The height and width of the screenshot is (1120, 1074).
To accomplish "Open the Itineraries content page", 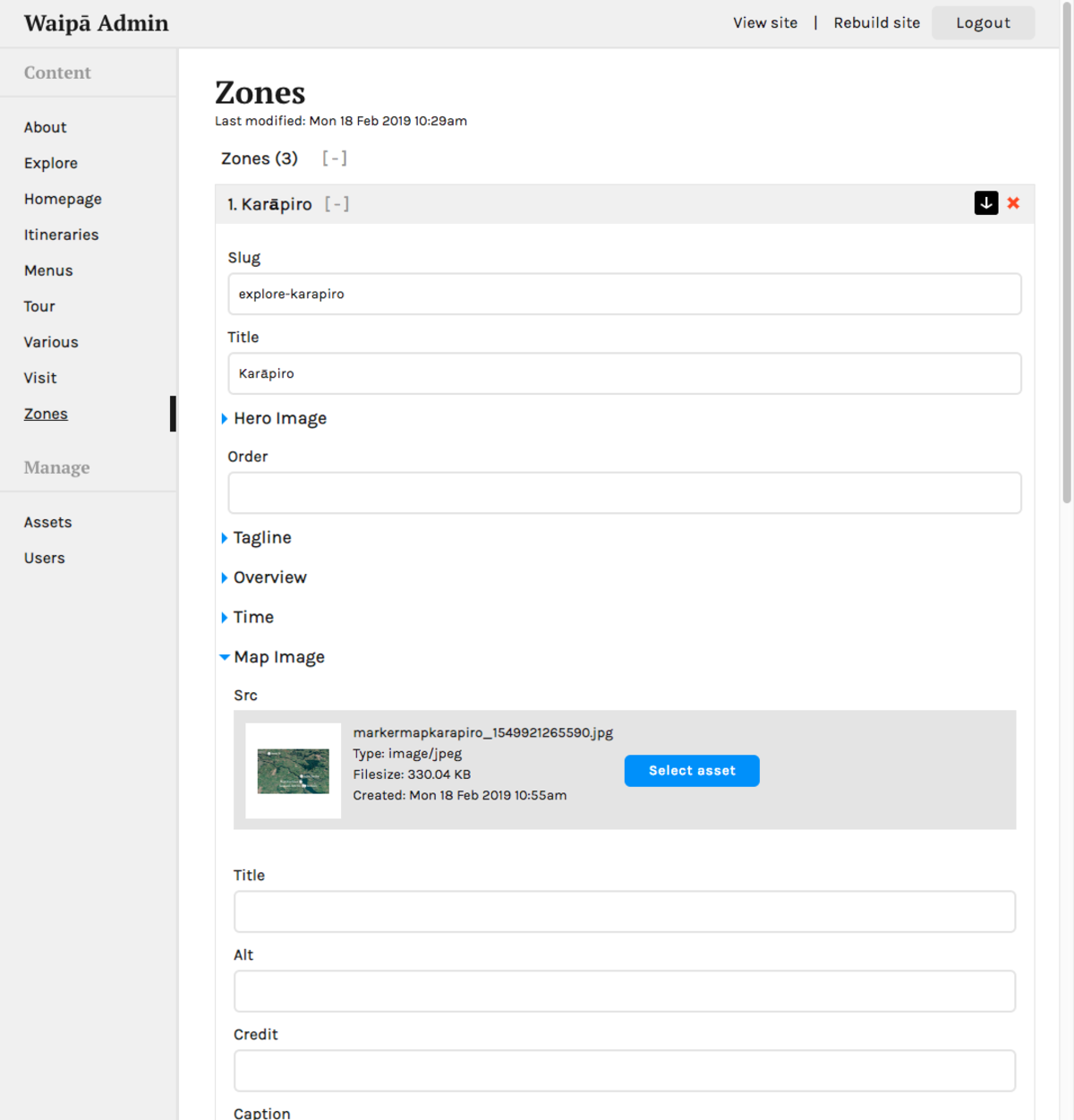I will 61,235.
